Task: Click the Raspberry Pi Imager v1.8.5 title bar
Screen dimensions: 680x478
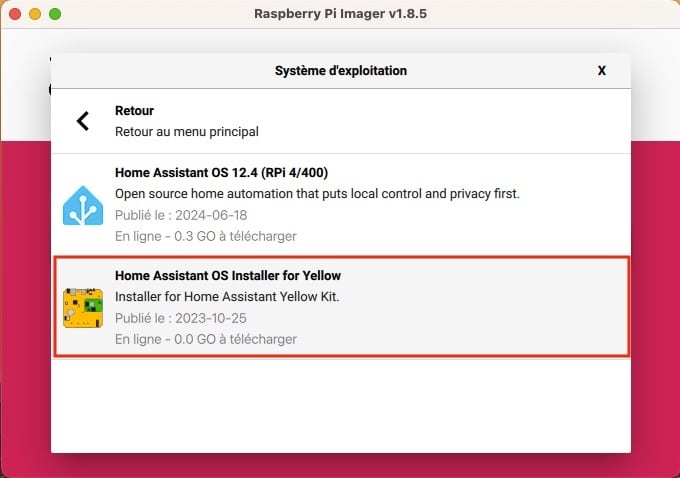Action: click(340, 14)
